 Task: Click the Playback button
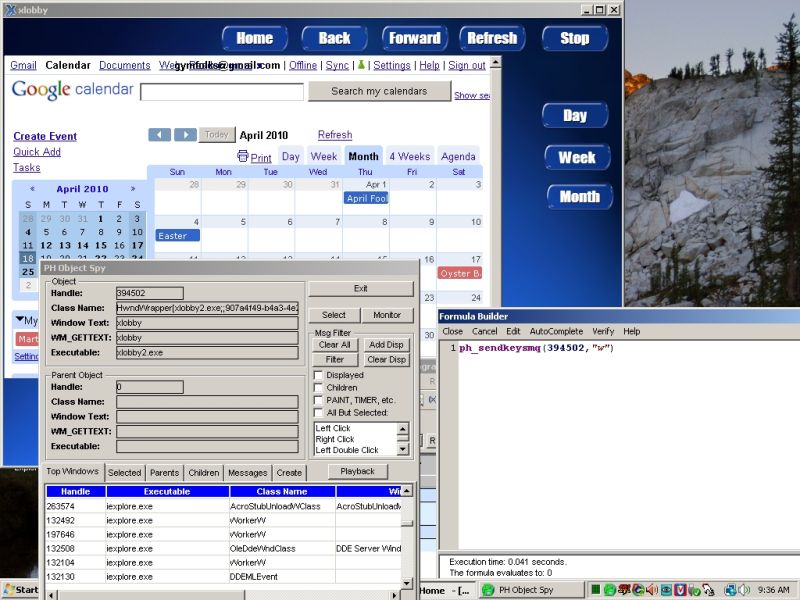357,471
